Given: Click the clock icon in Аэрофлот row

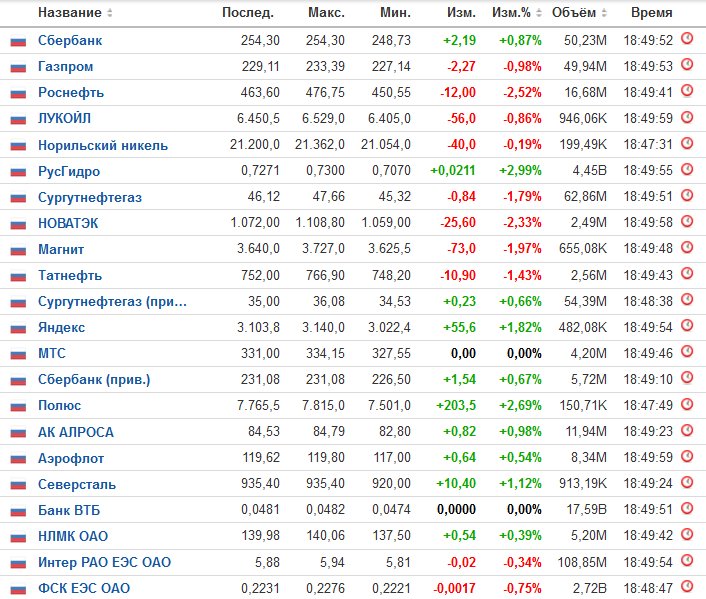Looking at the screenshot, I should point(687,456).
